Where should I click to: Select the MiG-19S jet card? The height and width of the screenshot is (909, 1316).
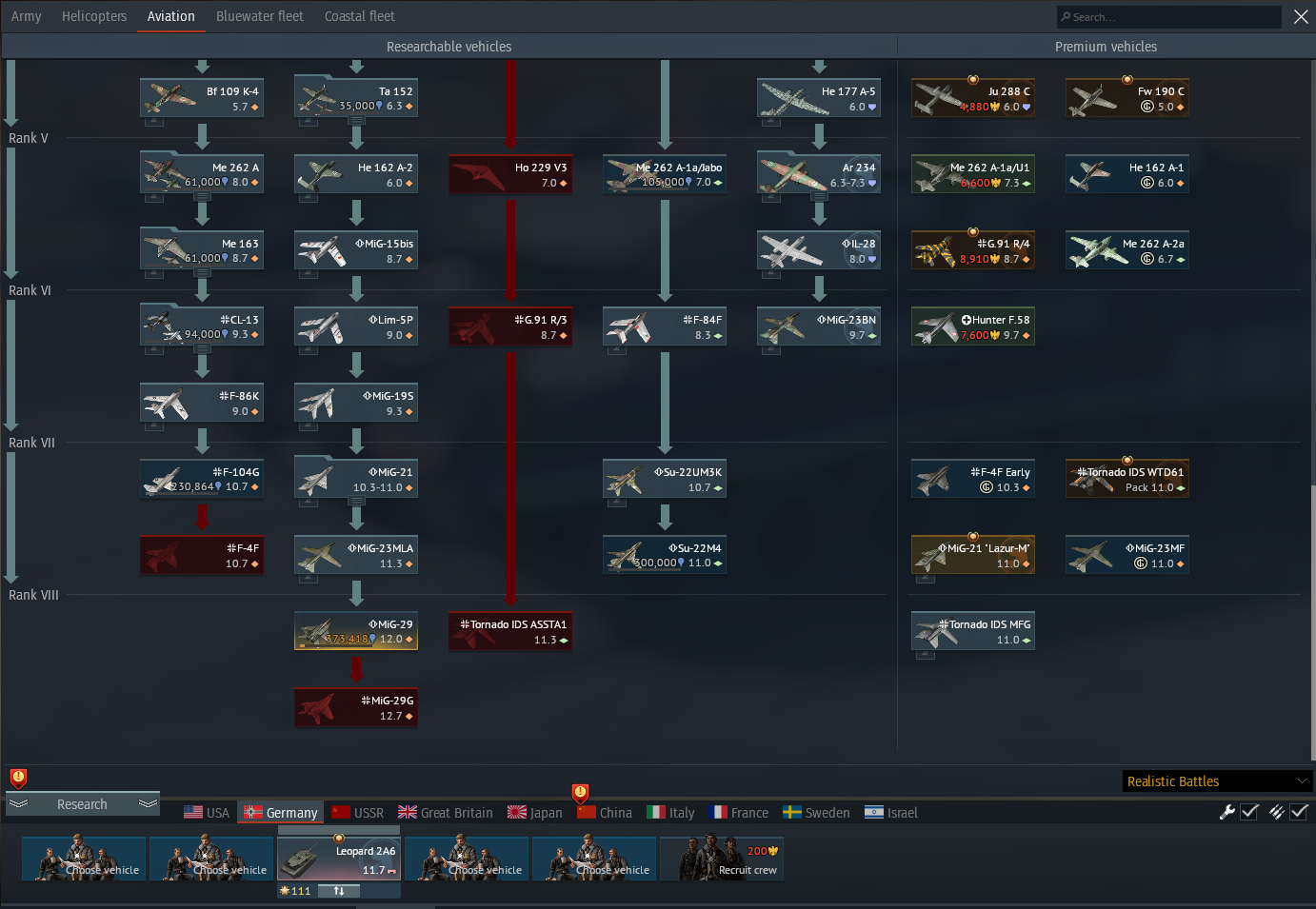click(x=356, y=403)
